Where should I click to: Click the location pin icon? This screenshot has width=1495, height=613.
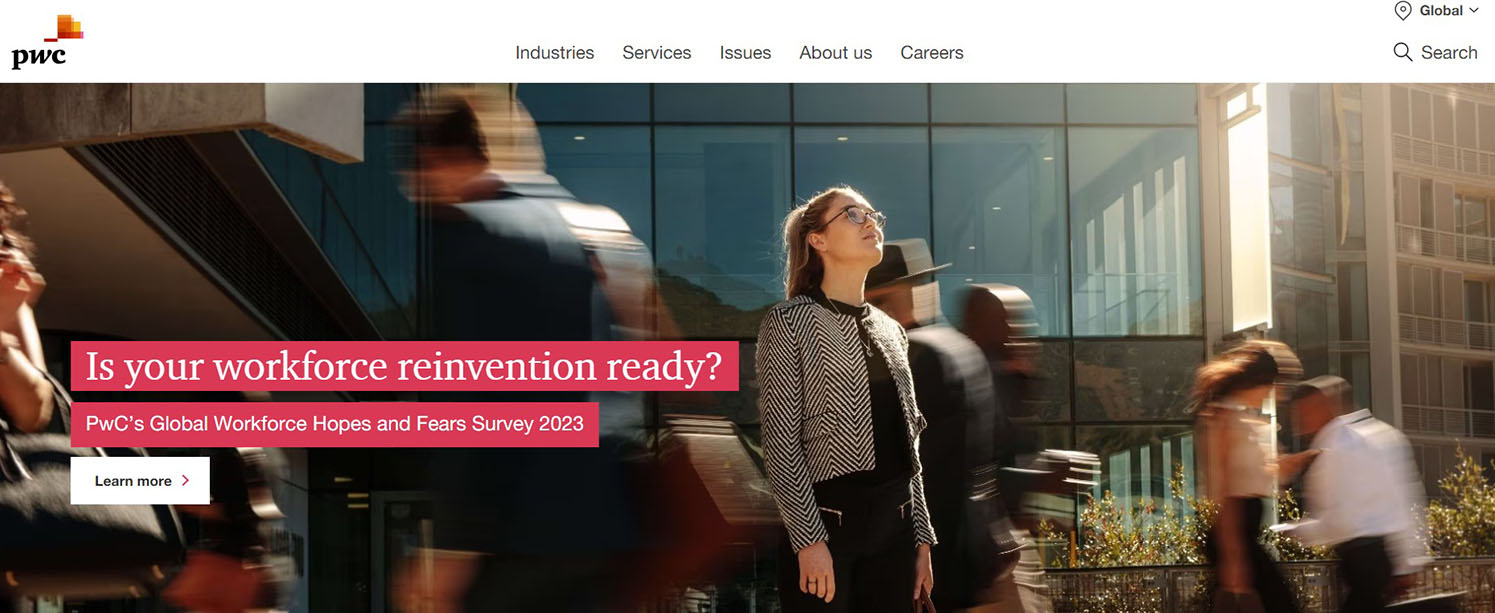(1403, 11)
